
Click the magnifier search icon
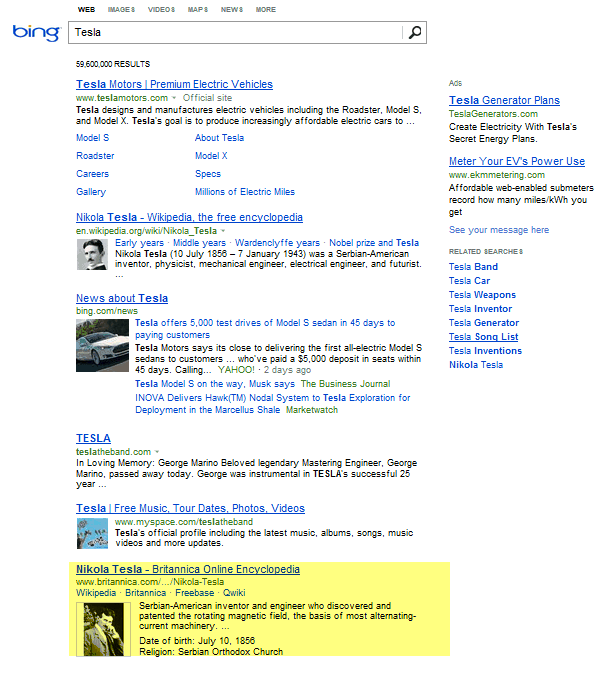[415, 32]
